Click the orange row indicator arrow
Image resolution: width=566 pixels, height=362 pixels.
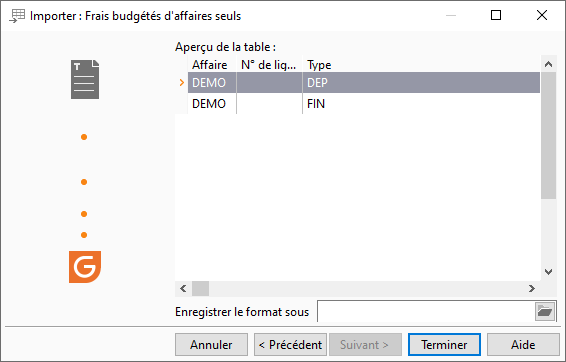point(182,83)
